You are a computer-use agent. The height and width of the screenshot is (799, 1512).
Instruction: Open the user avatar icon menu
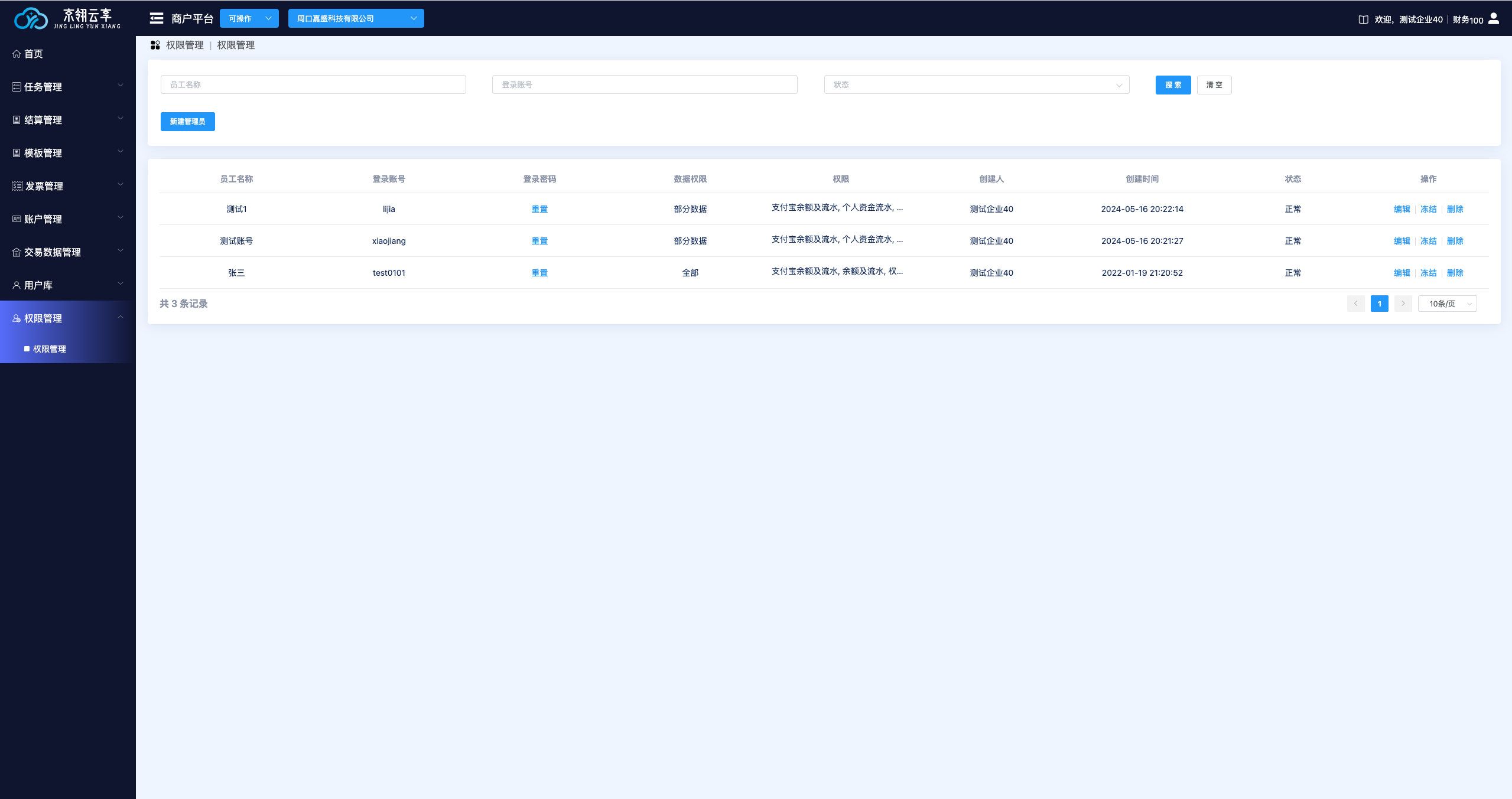pyautogui.click(x=1494, y=19)
